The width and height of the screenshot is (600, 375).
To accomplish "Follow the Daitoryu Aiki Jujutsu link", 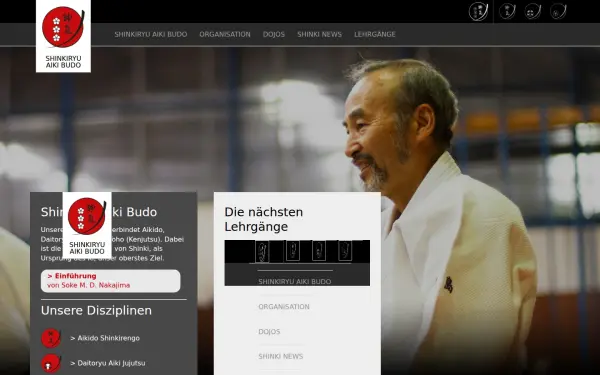I will tap(108, 363).
